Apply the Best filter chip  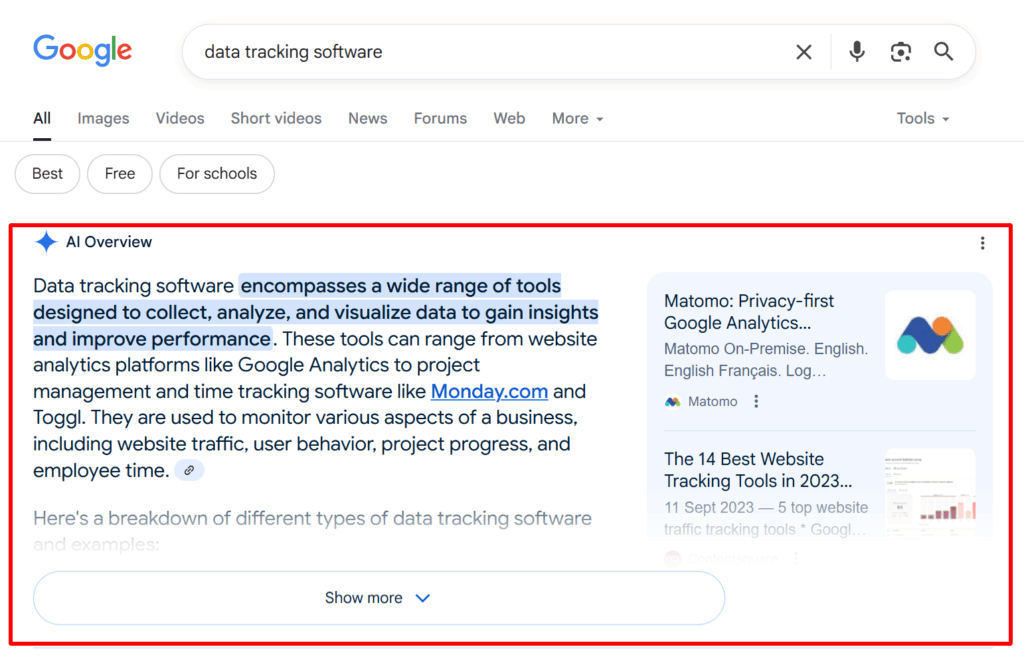pyautogui.click(x=48, y=174)
